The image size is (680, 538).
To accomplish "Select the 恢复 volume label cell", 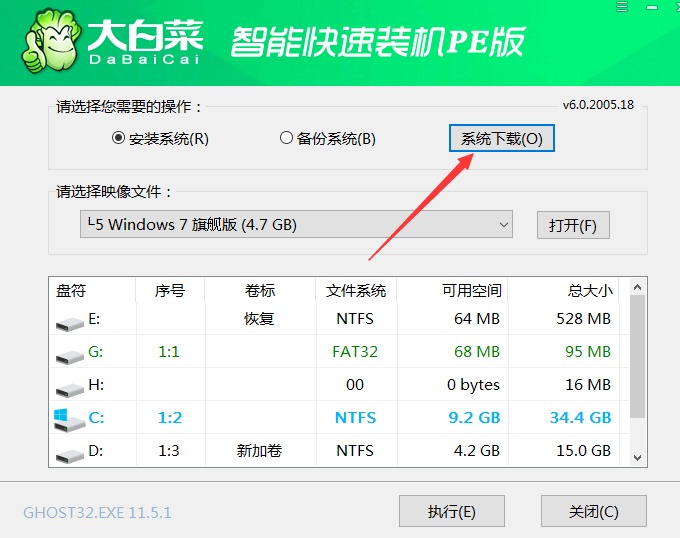I will click(x=259, y=319).
